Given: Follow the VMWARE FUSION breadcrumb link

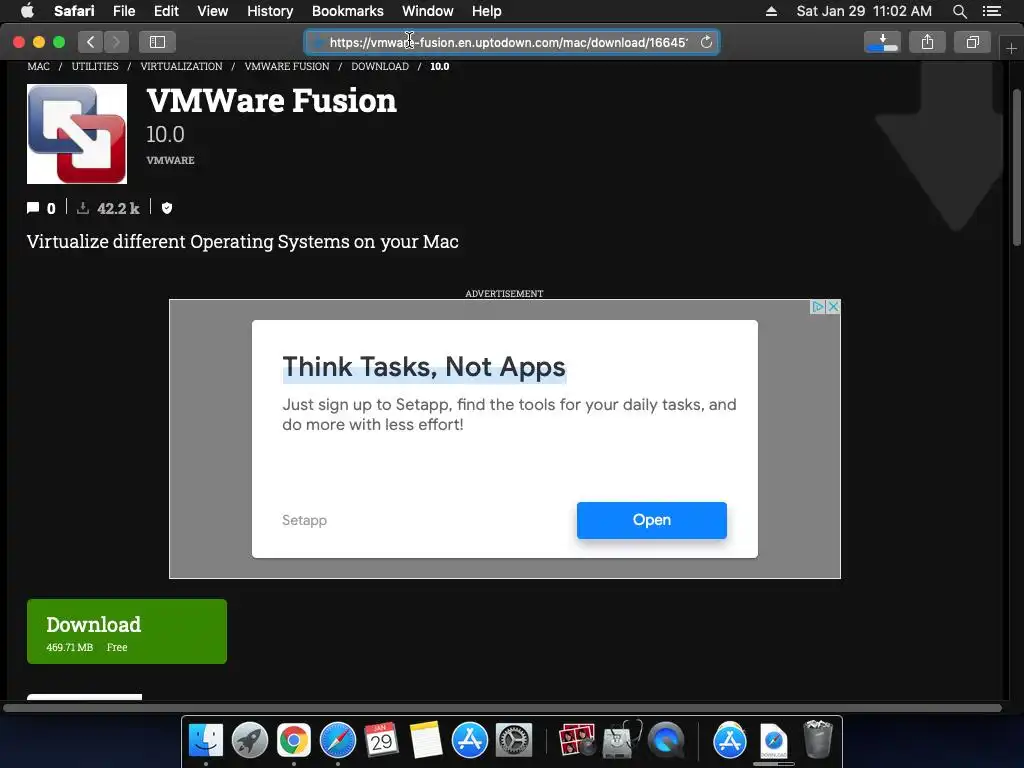Looking at the screenshot, I should tap(287, 67).
